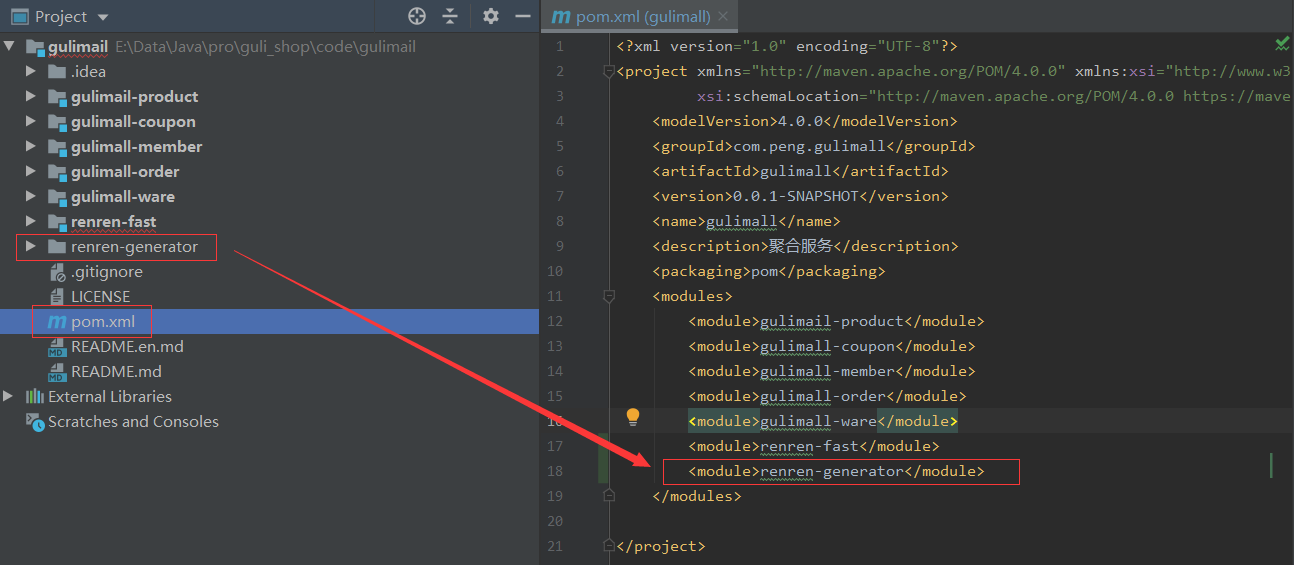Viewport: 1294px width, 565px height.
Task: Click the README.en.md markdown icon
Action: pos(57,347)
